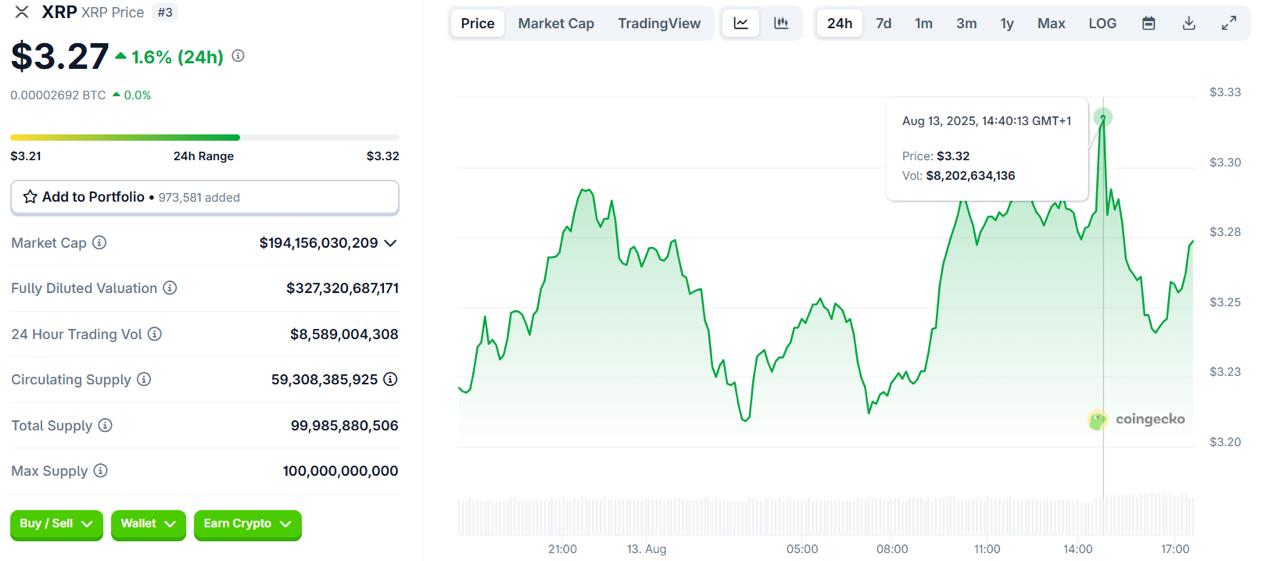Image resolution: width=1280 pixels, height=561 pixels.
Task: Click info icon beside Fully Diluted Valuation
Action: (x=170, y=288)
